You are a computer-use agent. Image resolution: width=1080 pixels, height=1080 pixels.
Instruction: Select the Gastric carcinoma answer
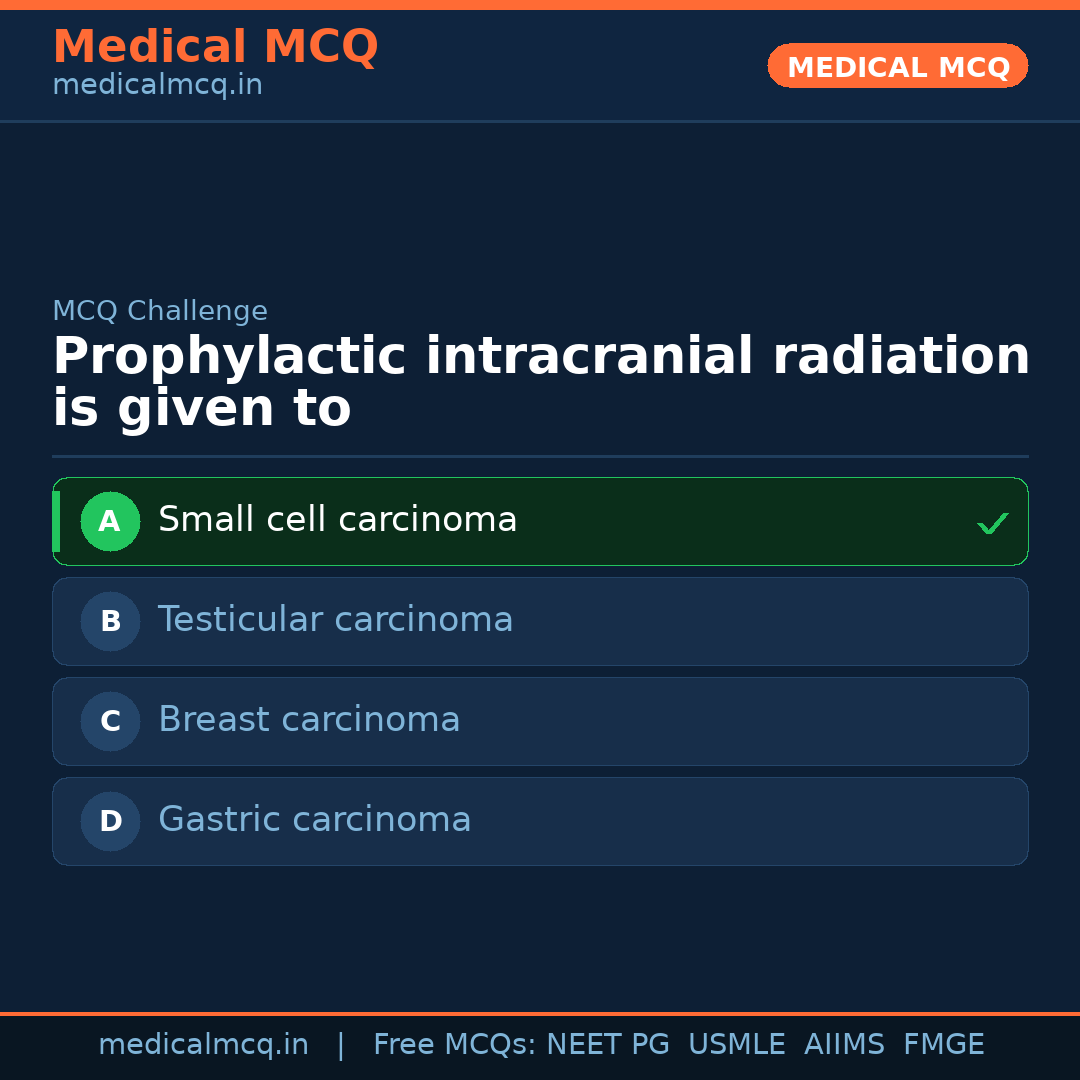point(315,820)
